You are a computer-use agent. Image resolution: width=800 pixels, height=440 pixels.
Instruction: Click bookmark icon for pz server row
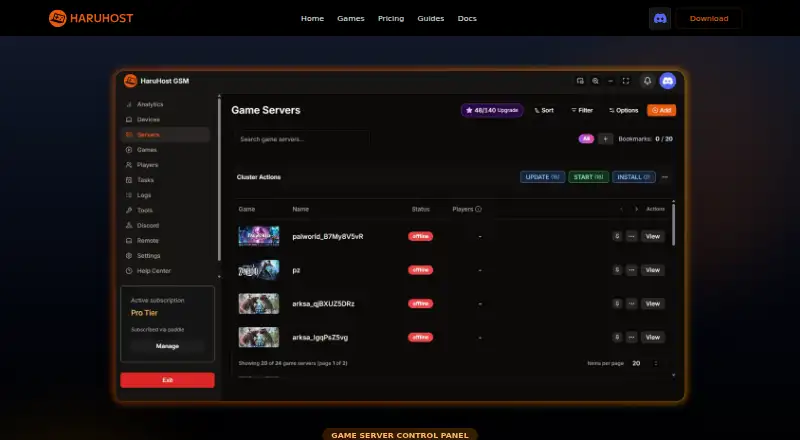pyautogui.click(x=617, y=270)
